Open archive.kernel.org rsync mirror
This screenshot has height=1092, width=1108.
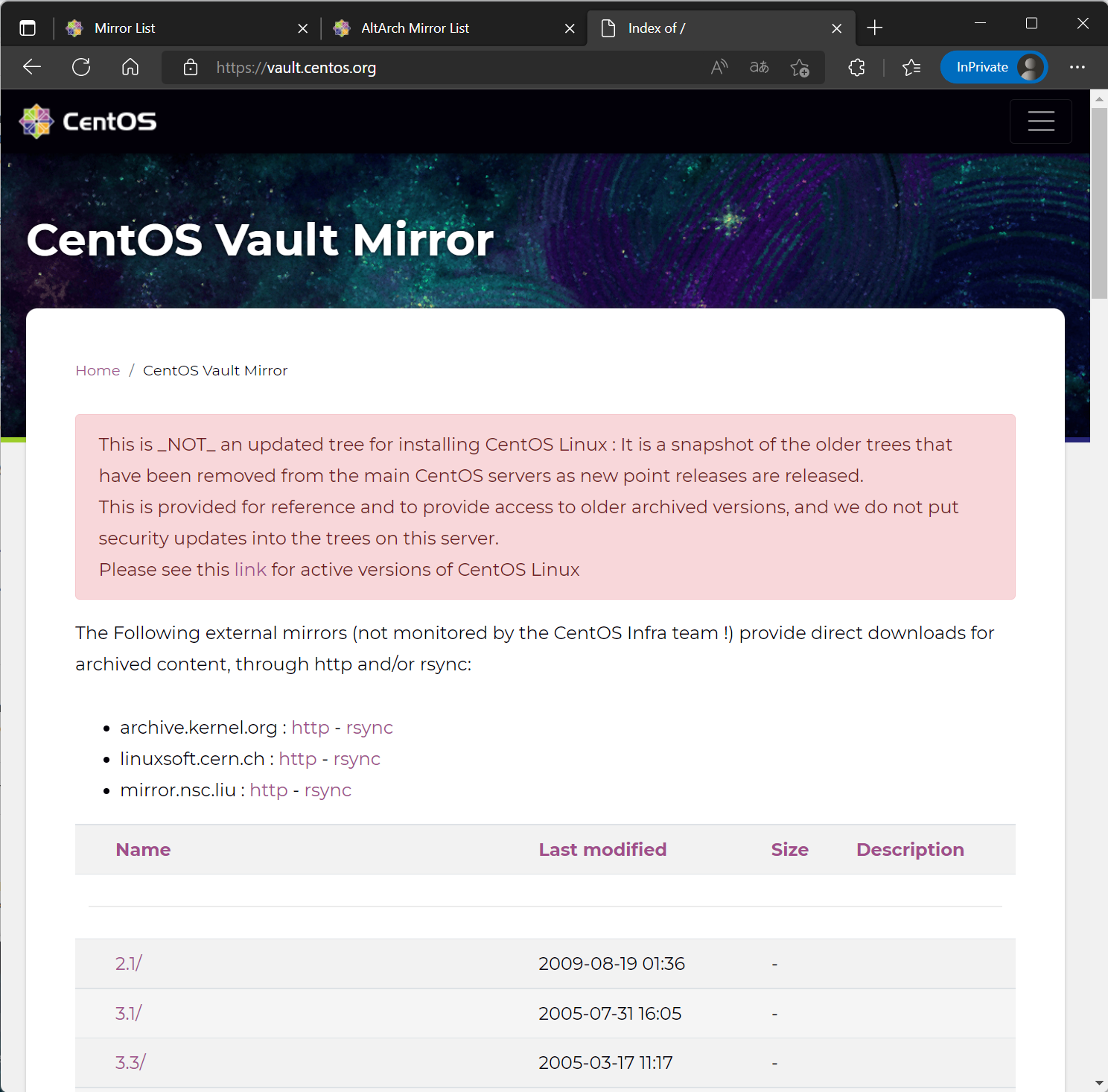coord(369,728)
